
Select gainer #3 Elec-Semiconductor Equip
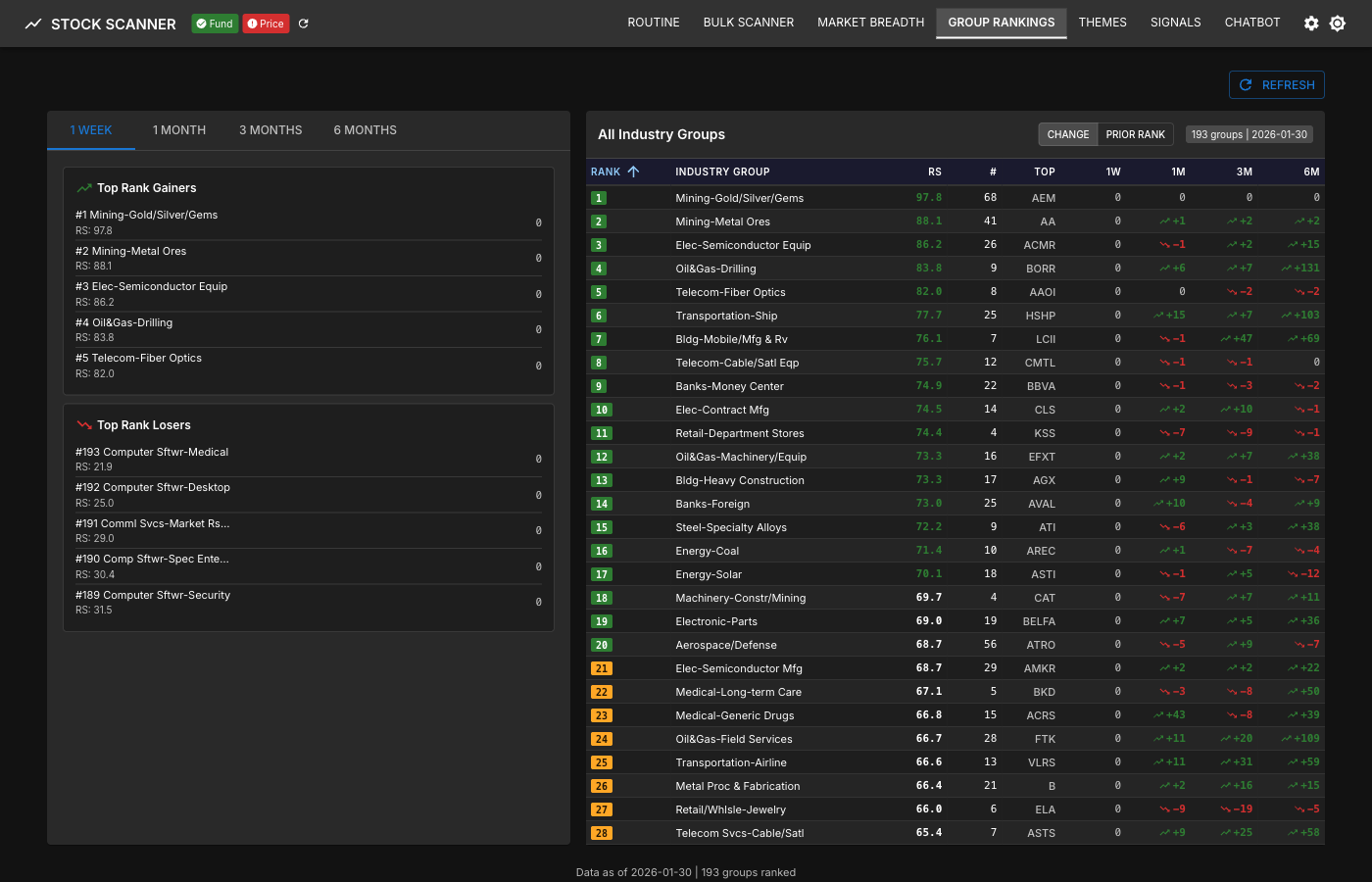[309, 294]
